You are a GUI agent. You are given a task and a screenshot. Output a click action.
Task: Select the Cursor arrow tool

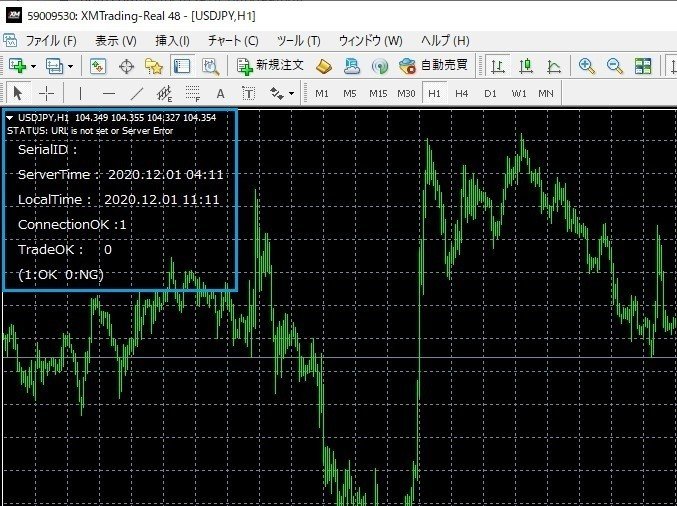click(x=18, y=93)
